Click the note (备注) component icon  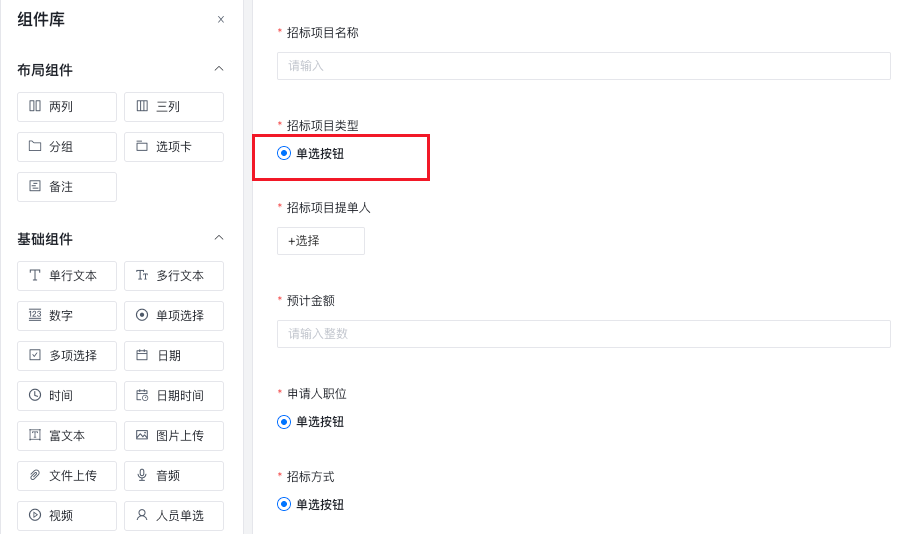tap(35, 186)
